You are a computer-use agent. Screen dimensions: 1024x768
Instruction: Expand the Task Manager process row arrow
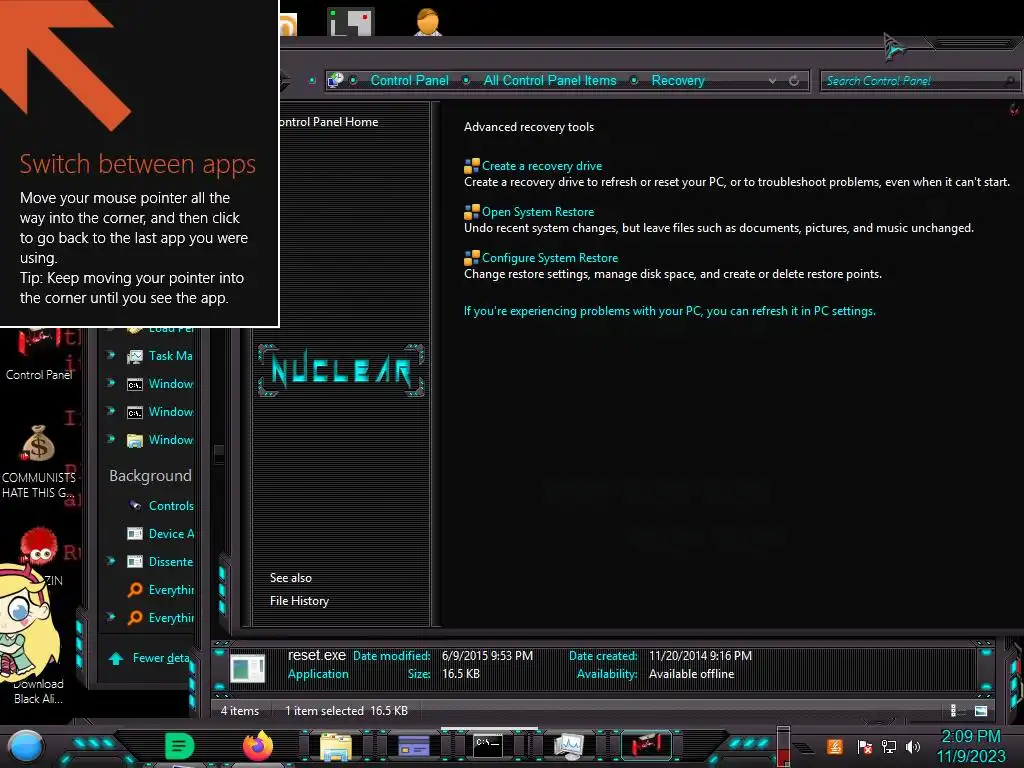coord(111,355)
